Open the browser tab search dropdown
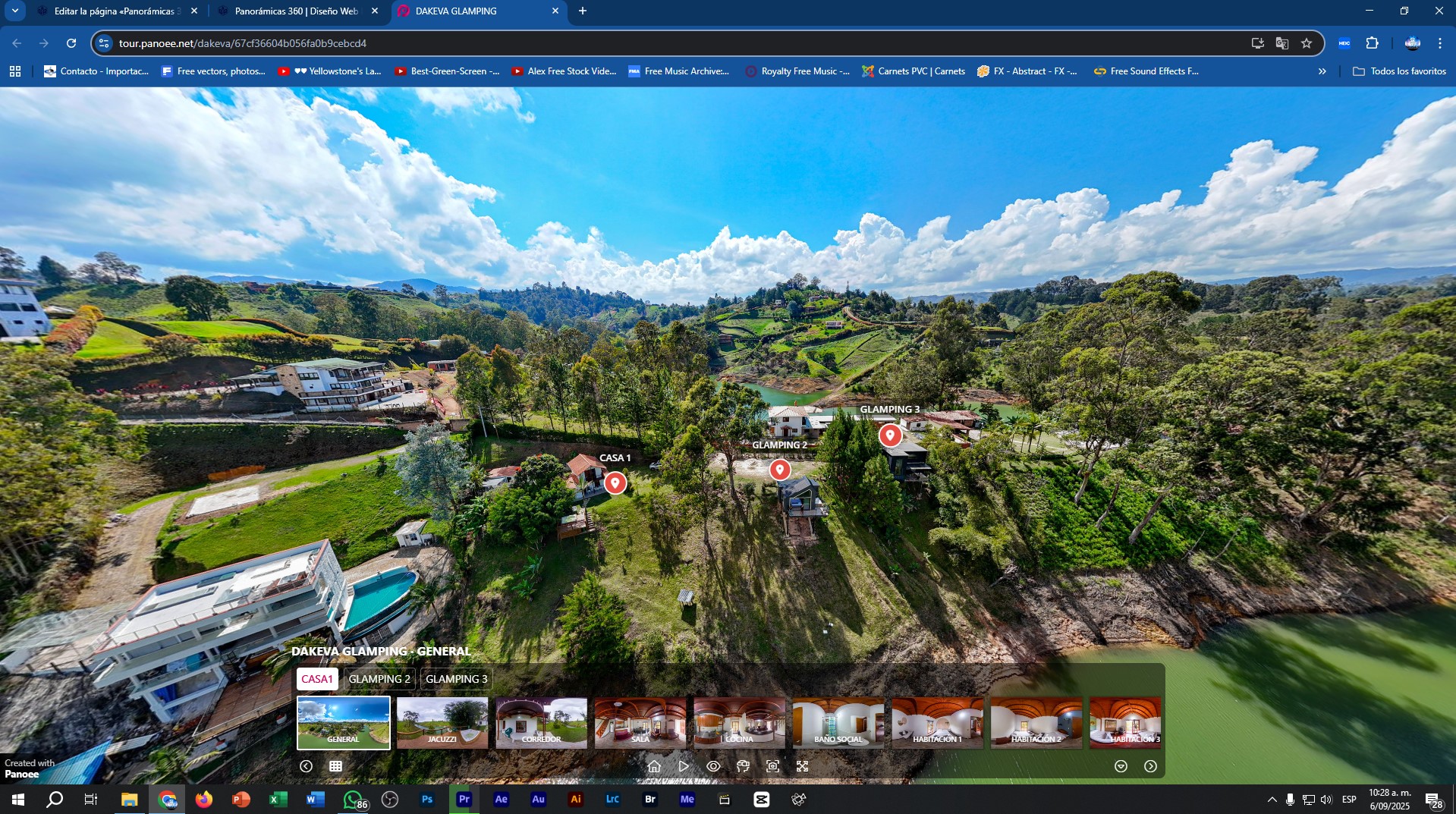Image resolution: width=1456 pixels, height=814 pixels. [15, 11]
